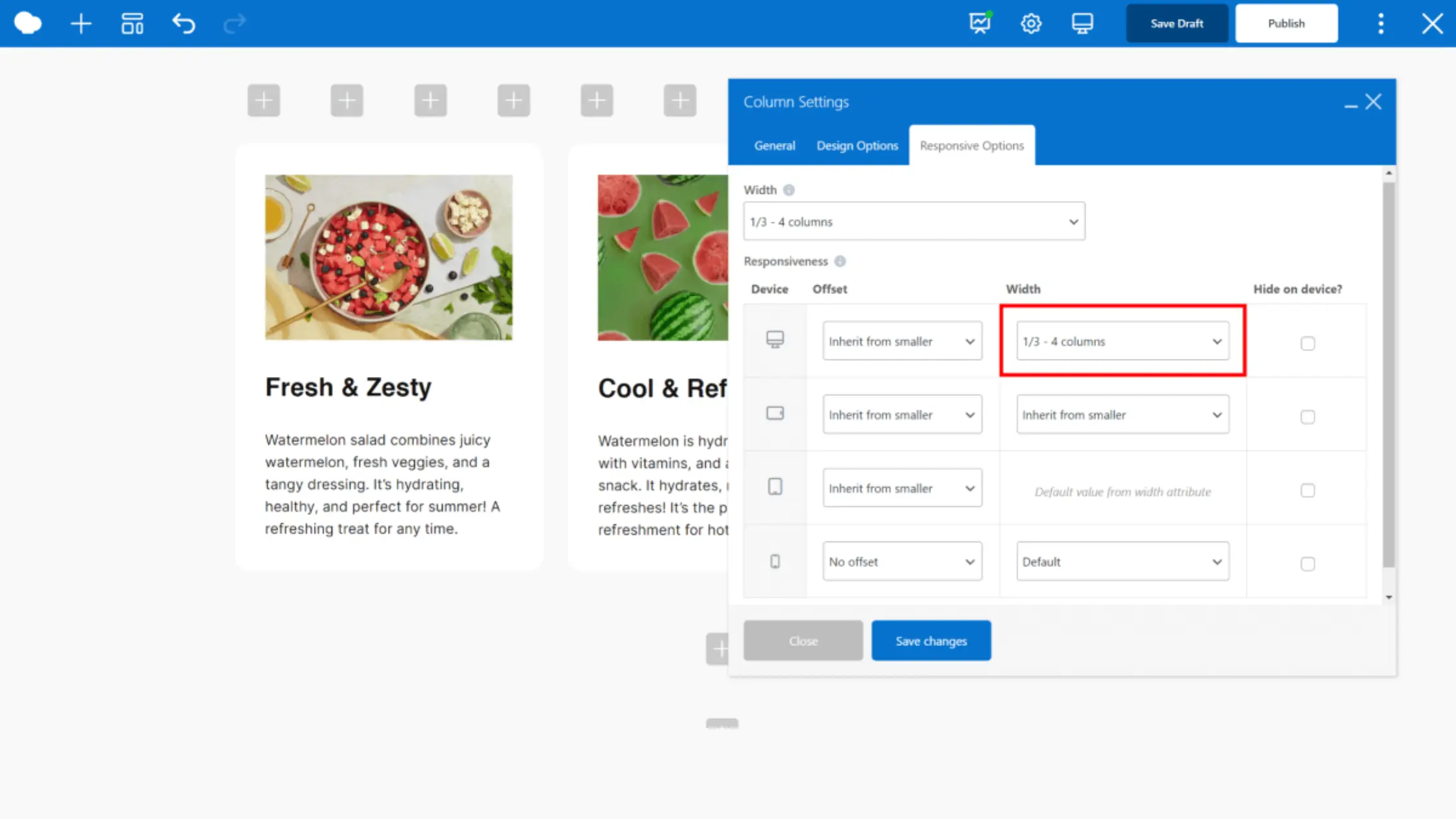
Task: Open mobile 'No offset' dropdown
Action: pyautogui.click(x=902, y=562)
